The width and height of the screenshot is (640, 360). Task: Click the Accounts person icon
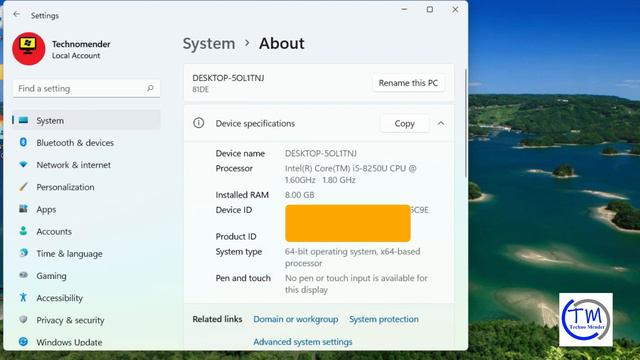[x=23, y=231]
